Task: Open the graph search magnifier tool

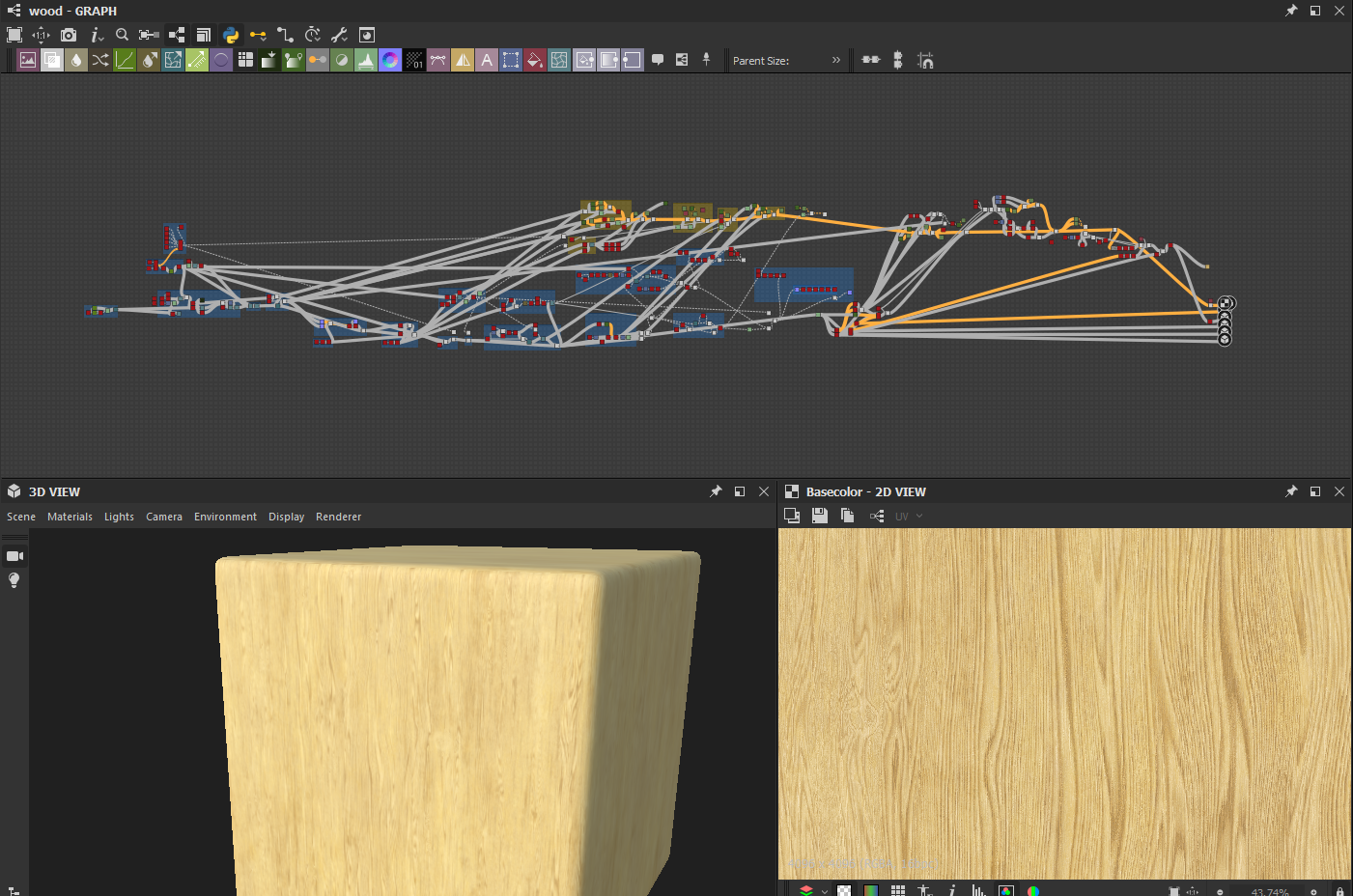Action: click(122, 35)
